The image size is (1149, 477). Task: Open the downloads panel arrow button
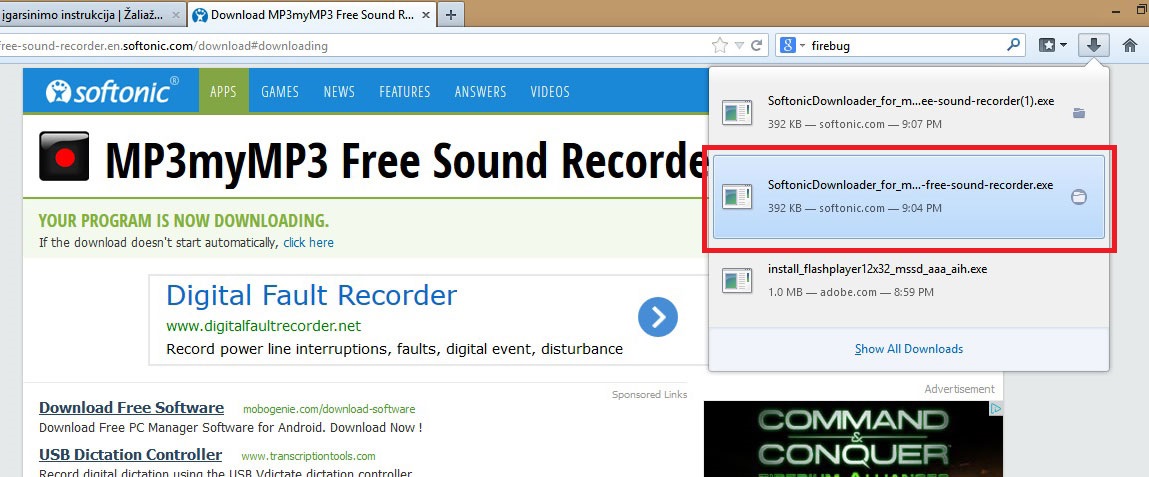pyautogui.click(x=1093, y=45)
